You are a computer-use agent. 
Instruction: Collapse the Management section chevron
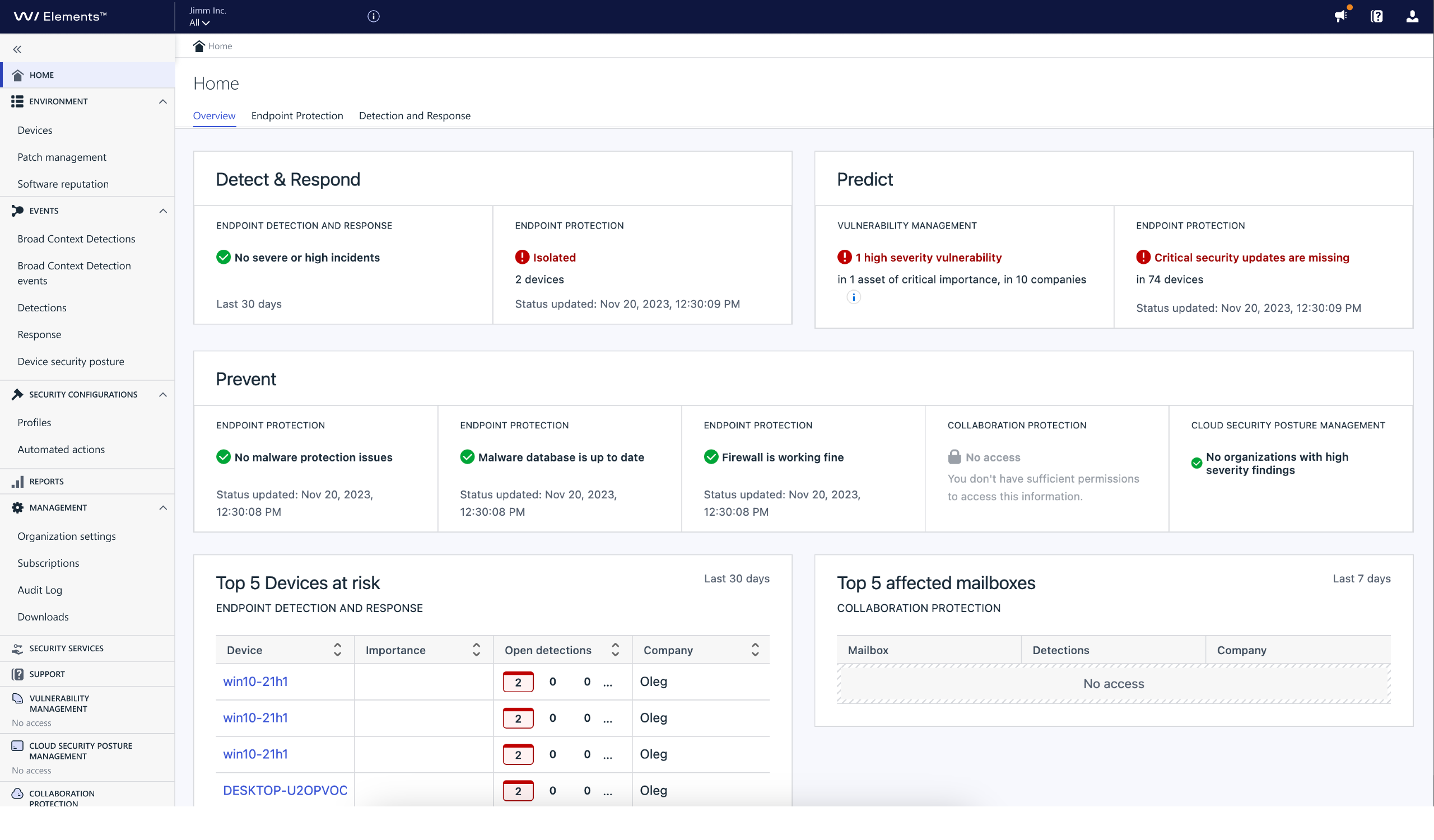coord(163,508)
